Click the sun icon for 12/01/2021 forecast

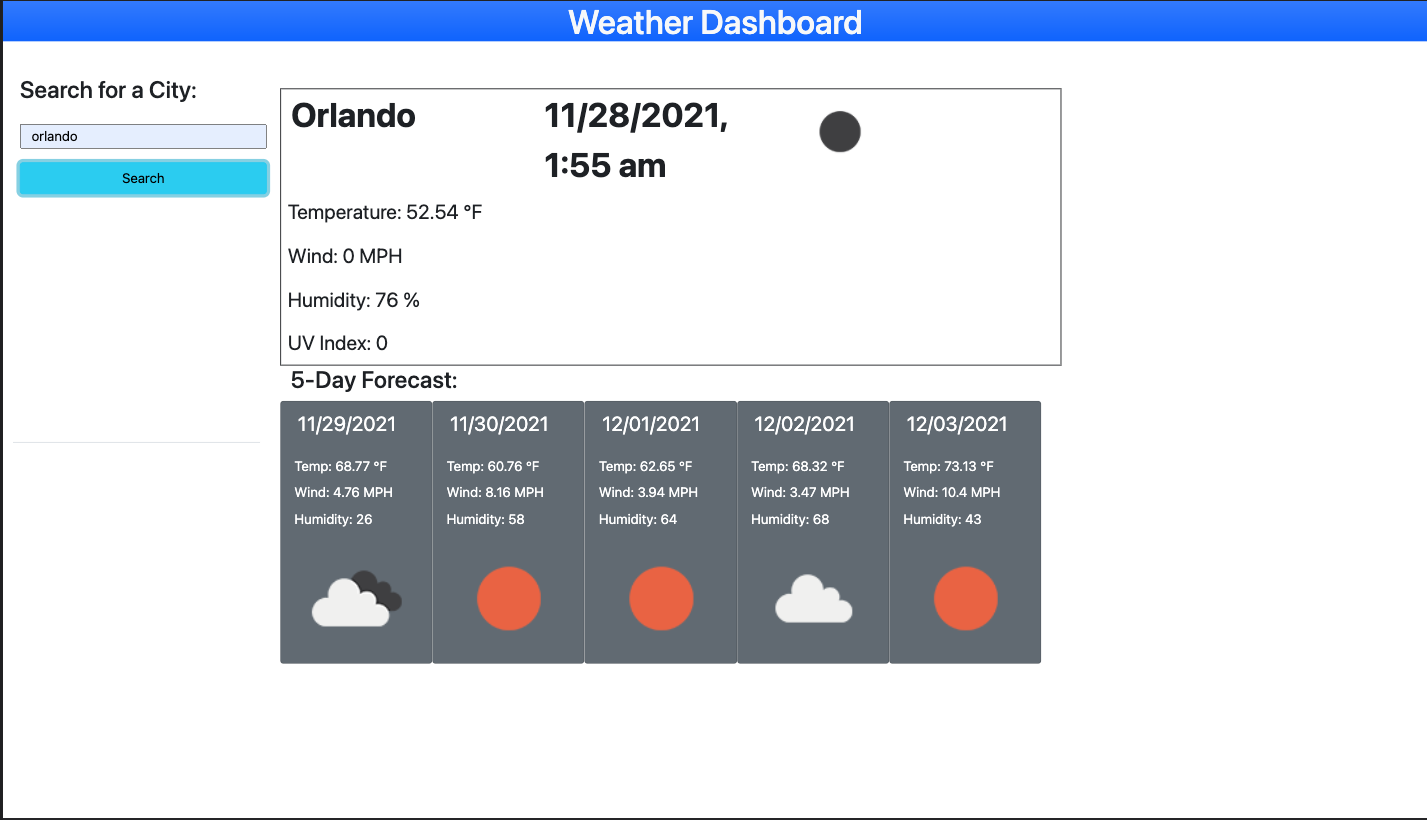(661, 598)
